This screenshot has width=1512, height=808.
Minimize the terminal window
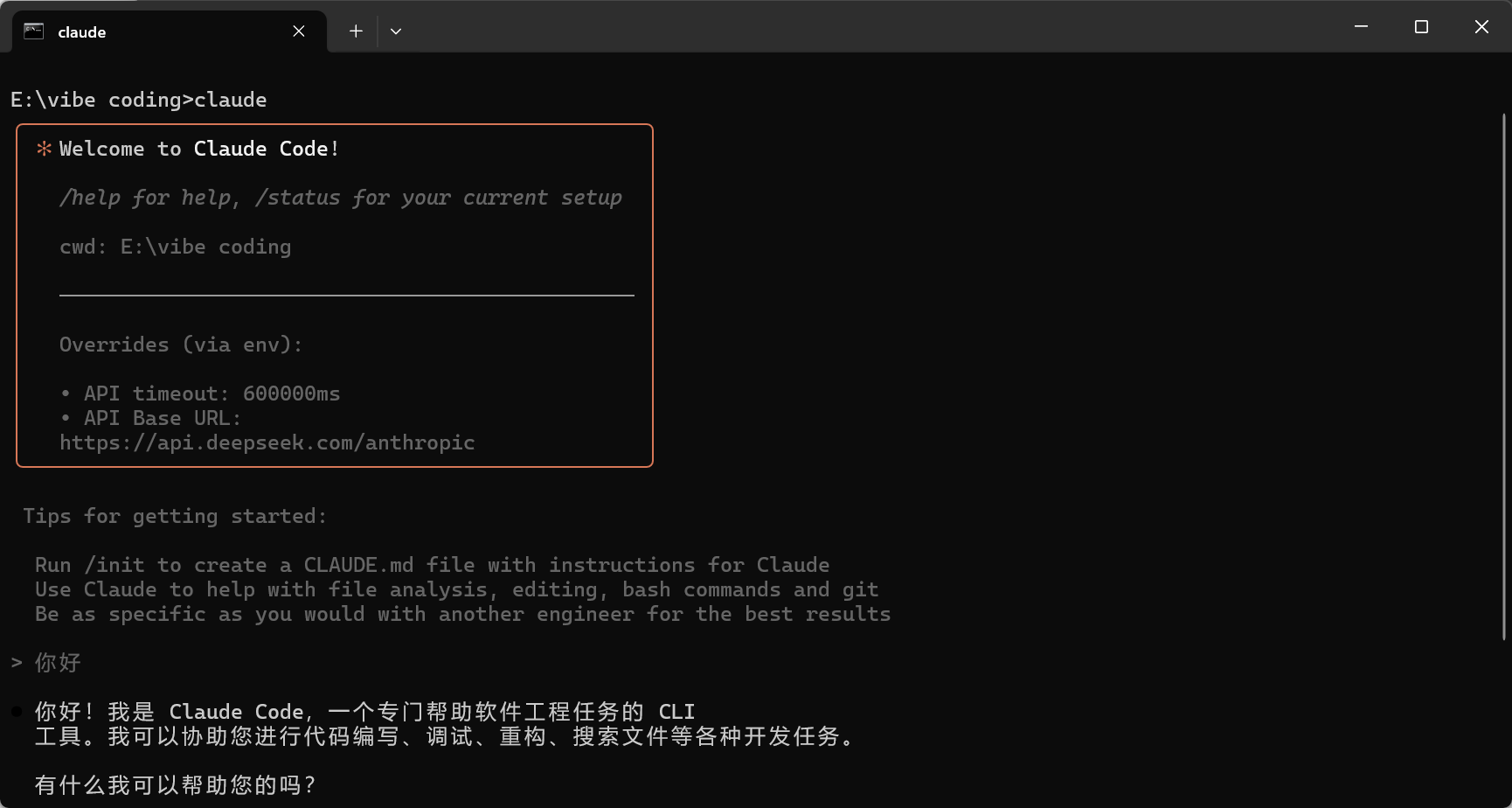[x=1361, y=27]
